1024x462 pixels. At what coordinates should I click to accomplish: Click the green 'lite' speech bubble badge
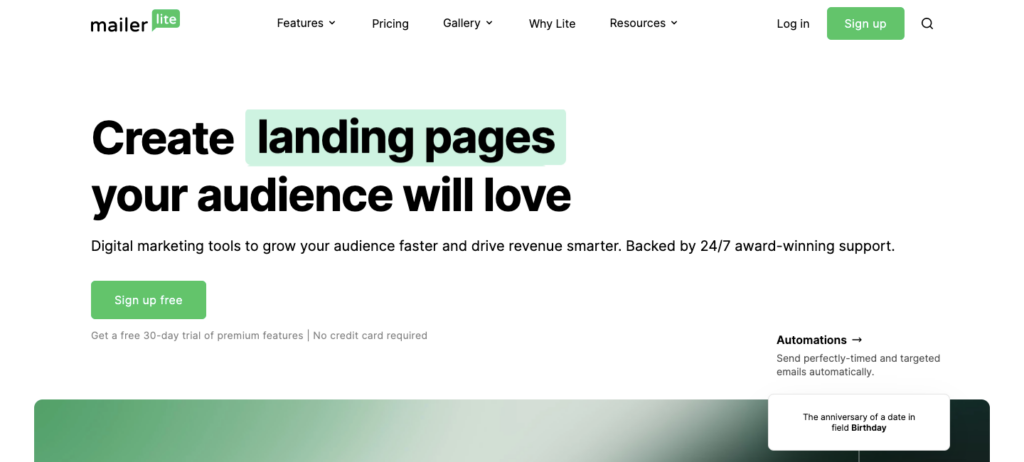point(166,18)
